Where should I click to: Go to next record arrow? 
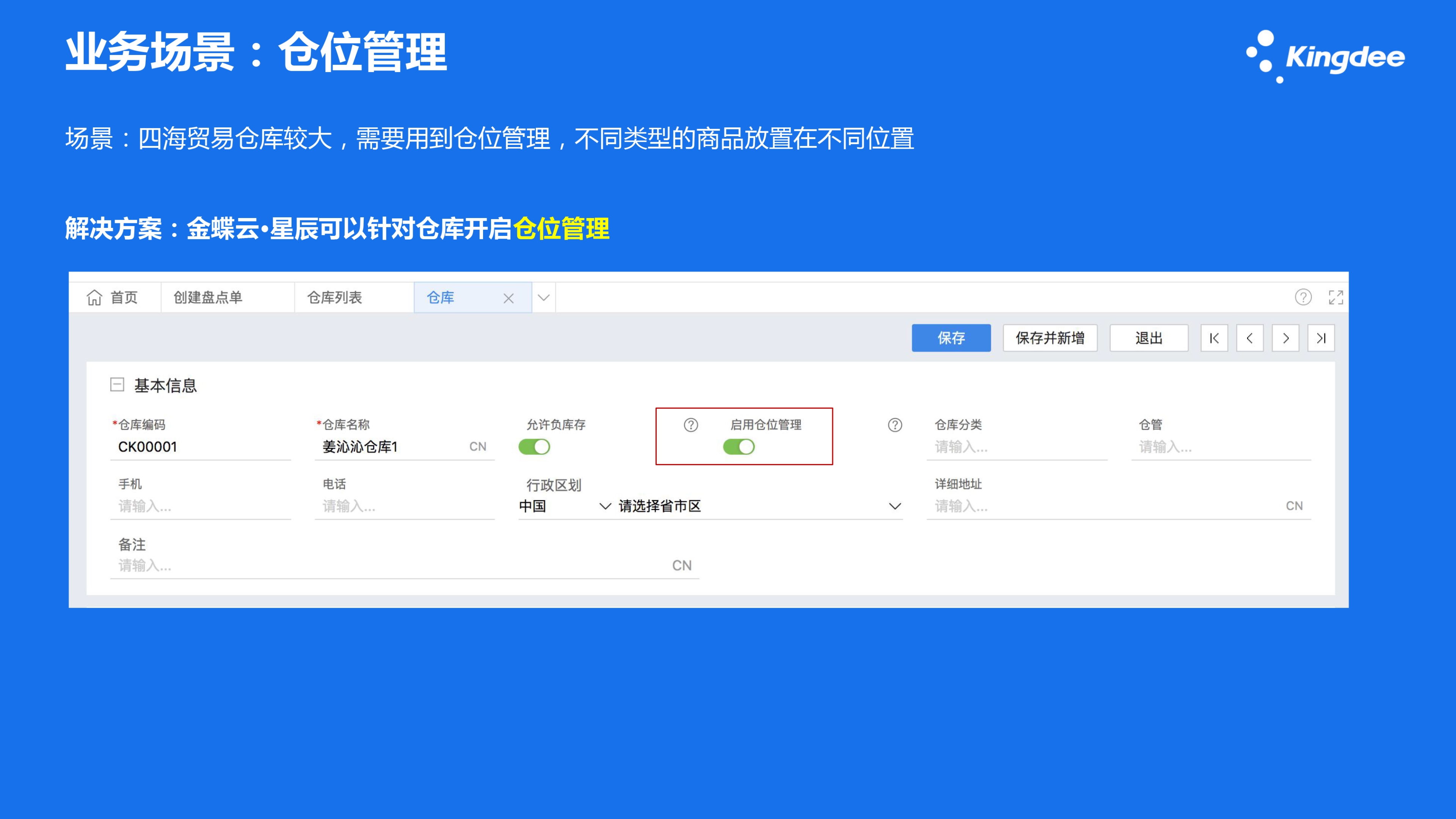[x=1285, y=338]
